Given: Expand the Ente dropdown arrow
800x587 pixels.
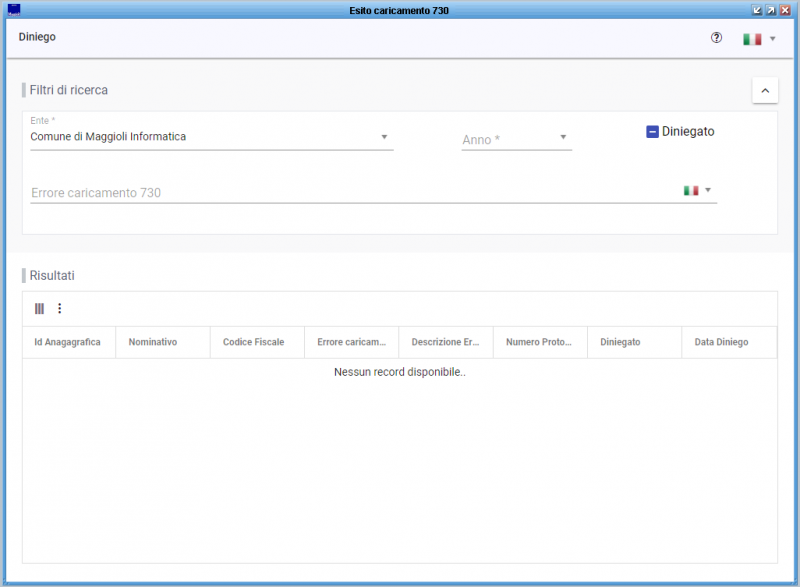Looking at the screenshot, I should pos(385,137).
